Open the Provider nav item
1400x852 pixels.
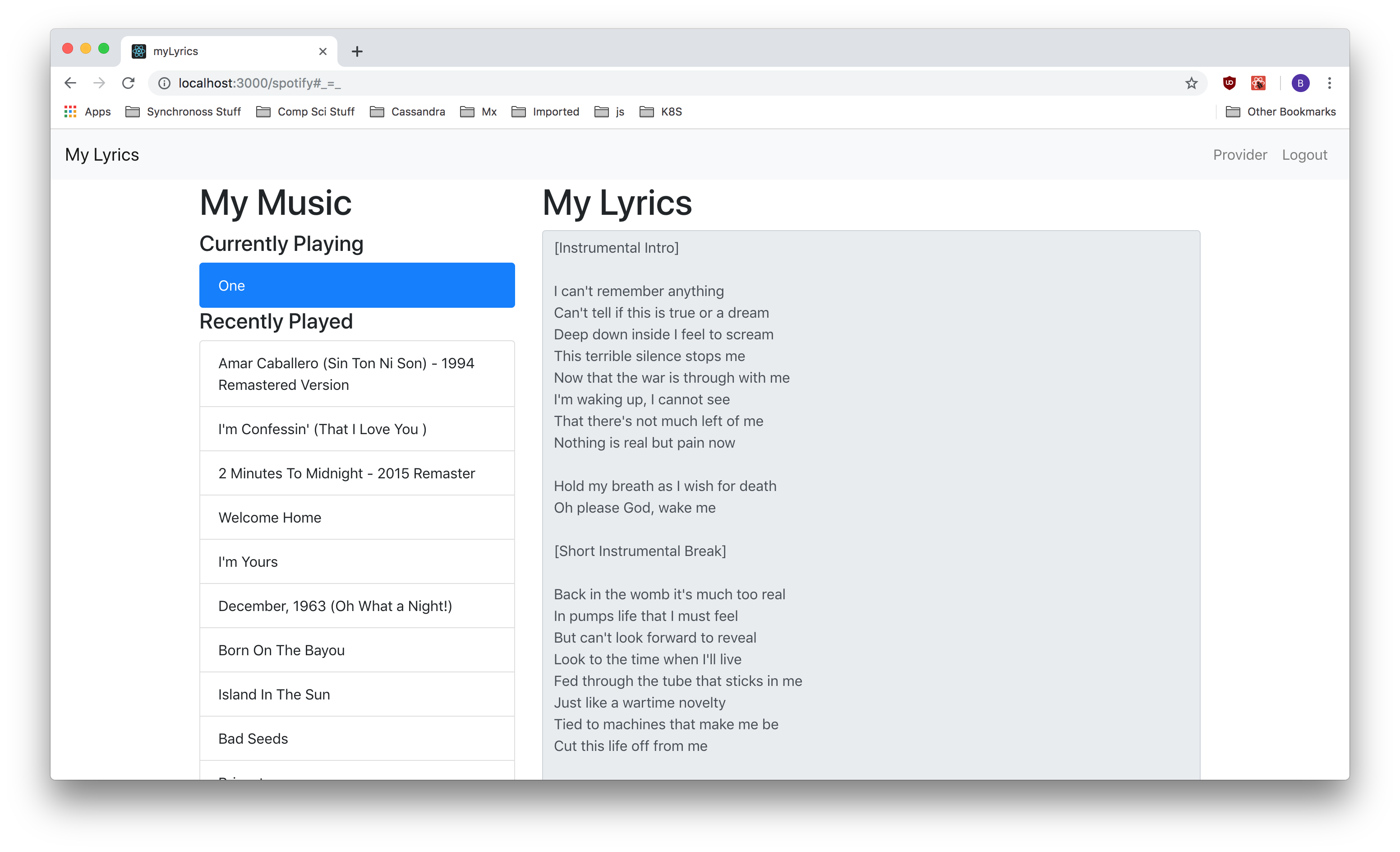(1240, 155)
